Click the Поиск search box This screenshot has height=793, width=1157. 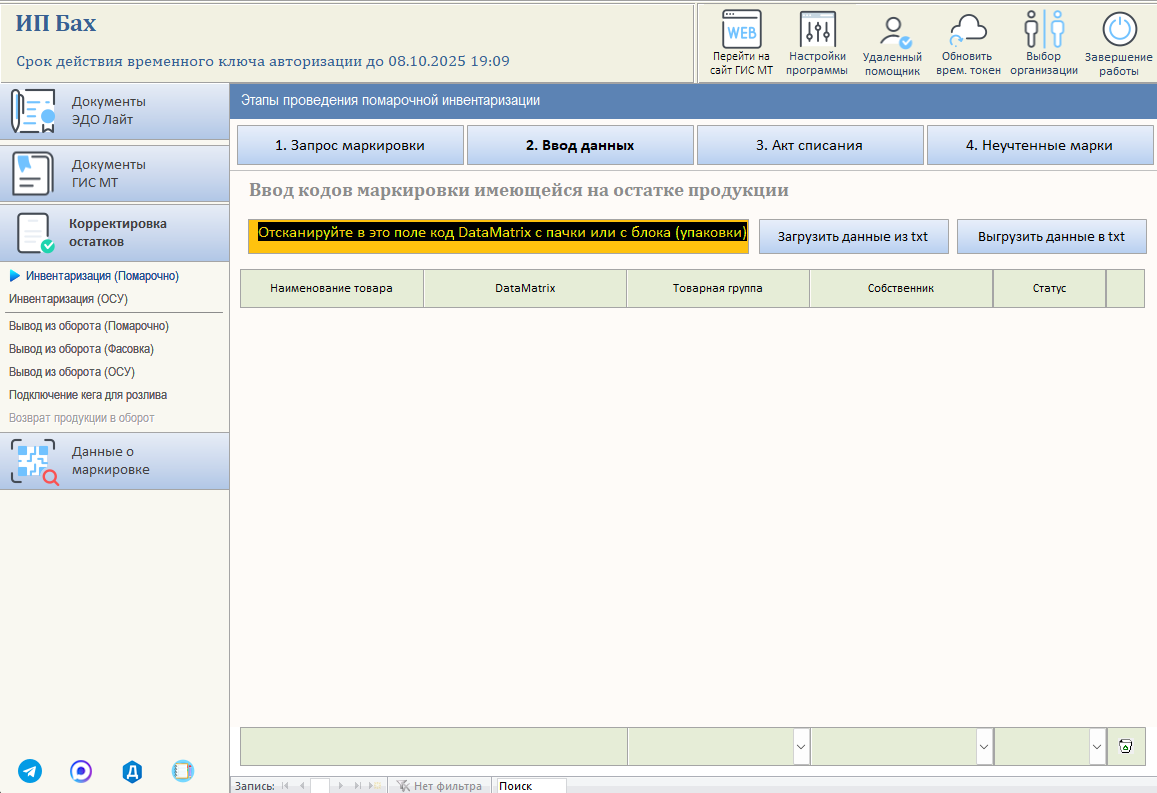(x=531, y=786)
